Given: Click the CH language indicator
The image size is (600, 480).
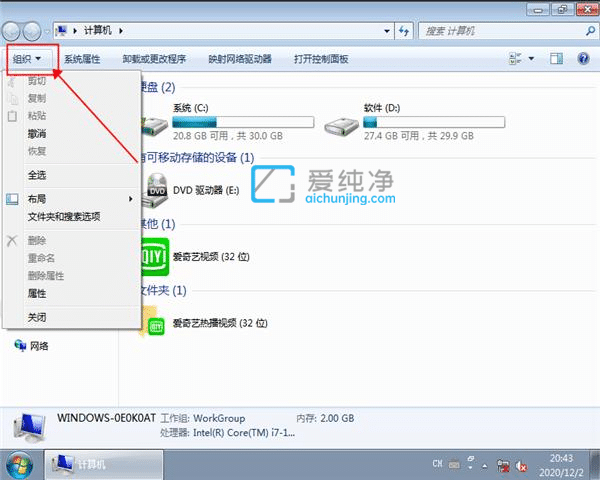Looking at the screenshot, I should coord(437,464).
